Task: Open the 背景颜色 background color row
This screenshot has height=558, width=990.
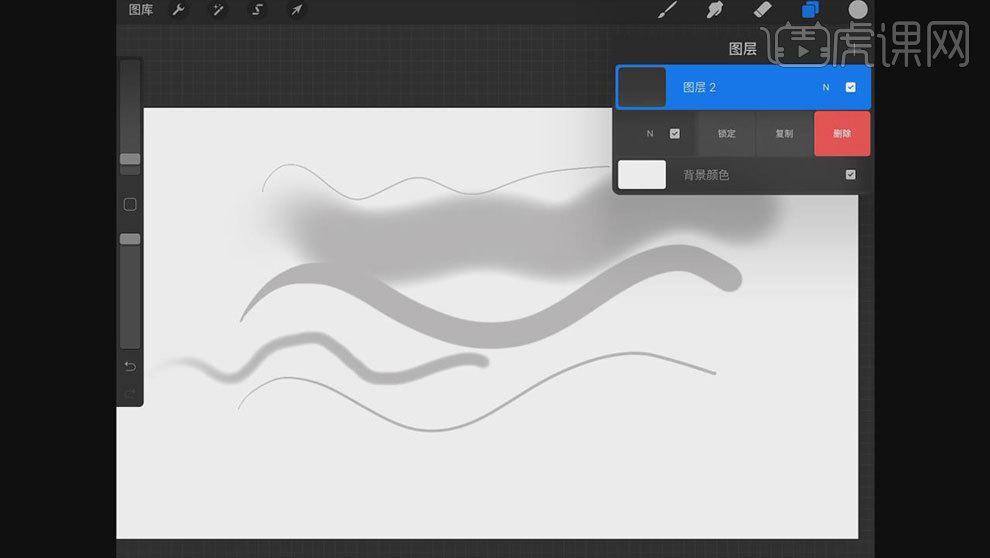Action: pyautogui.click(x=743, y=175)
